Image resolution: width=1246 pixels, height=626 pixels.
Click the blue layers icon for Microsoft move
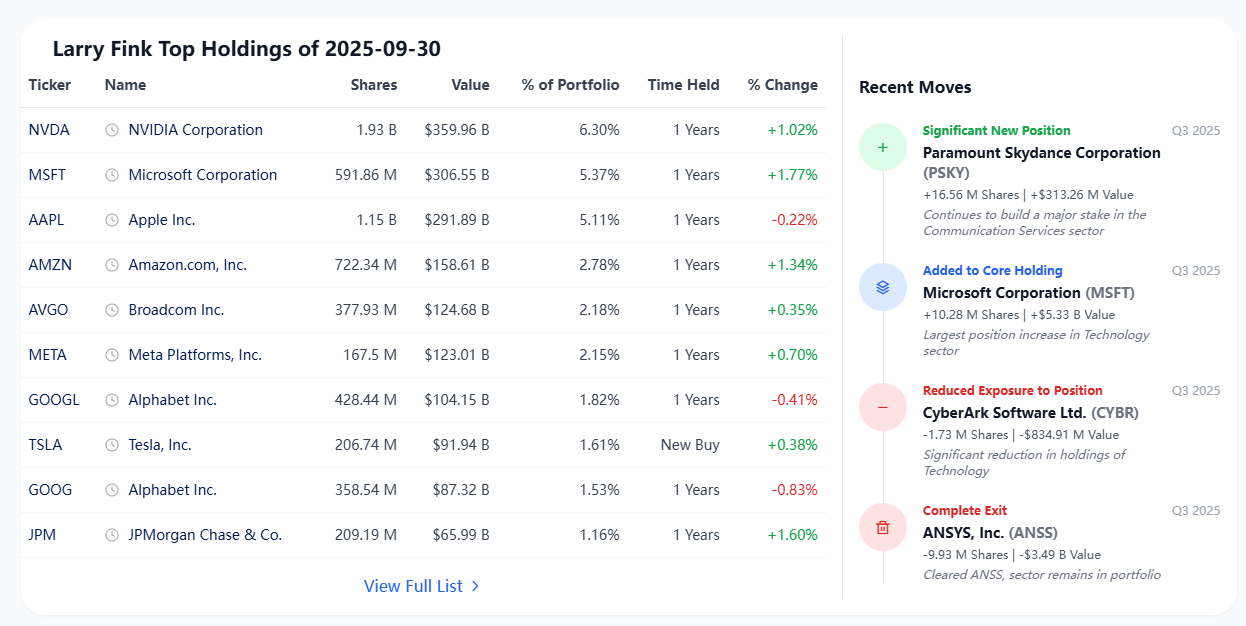point(883,287)
